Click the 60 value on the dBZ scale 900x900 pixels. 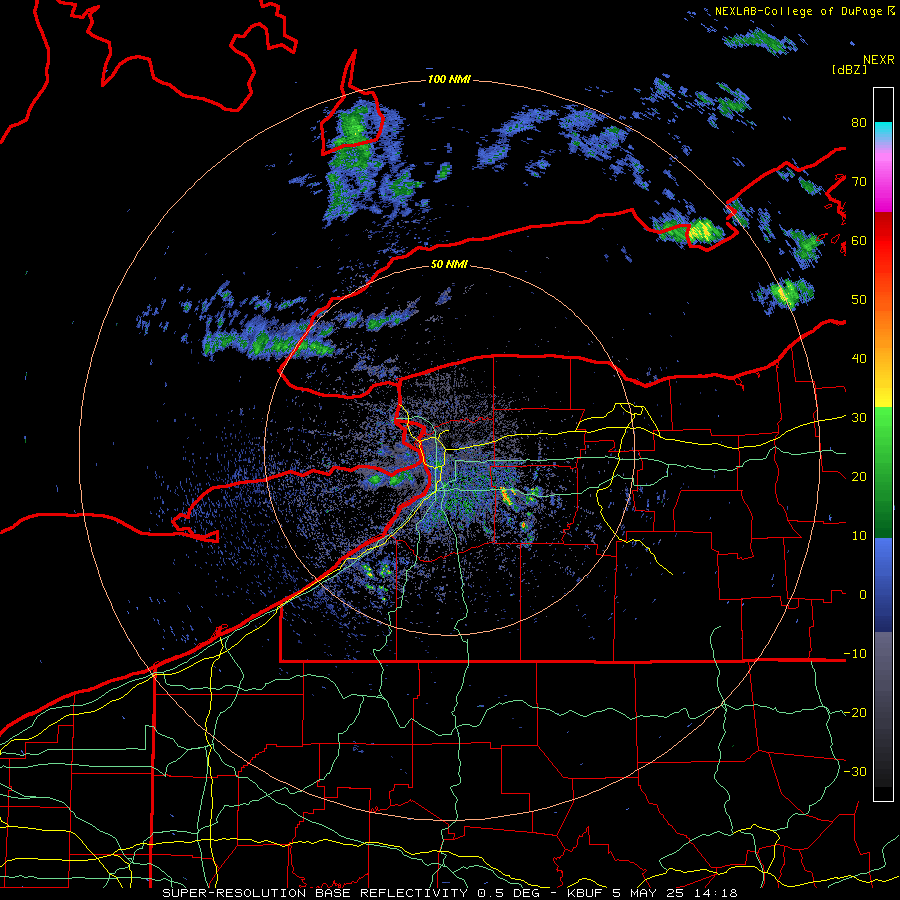[x=859, y=241]
